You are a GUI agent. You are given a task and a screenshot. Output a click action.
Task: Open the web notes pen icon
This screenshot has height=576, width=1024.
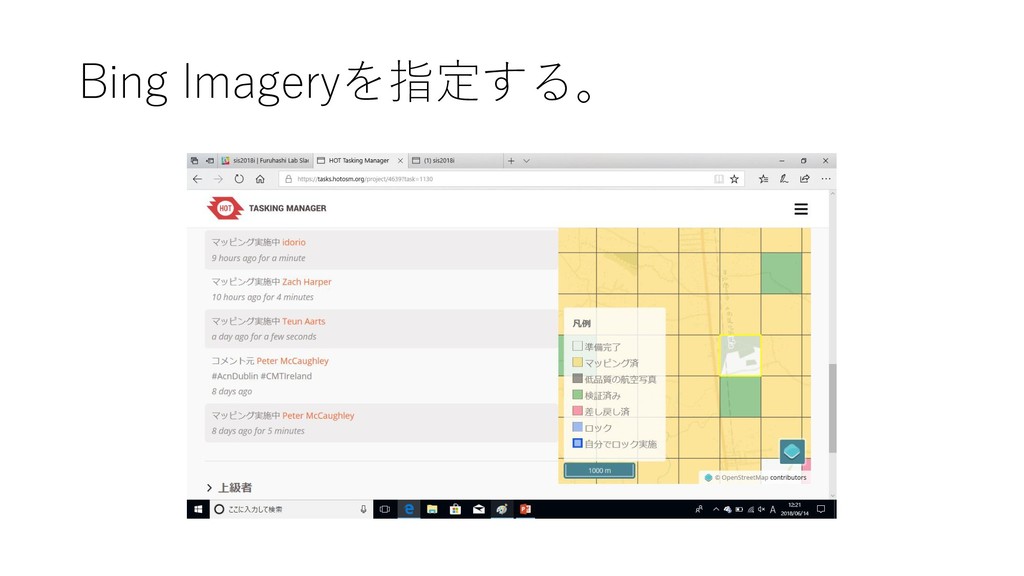pos(784,179)
